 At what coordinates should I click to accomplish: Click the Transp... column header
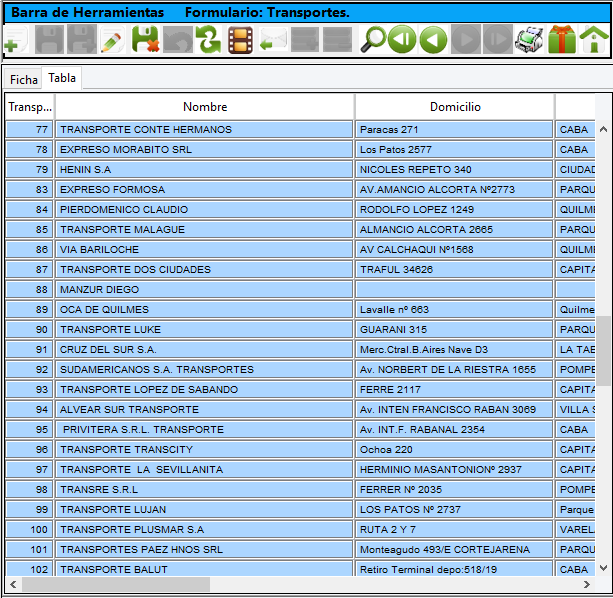30,107
